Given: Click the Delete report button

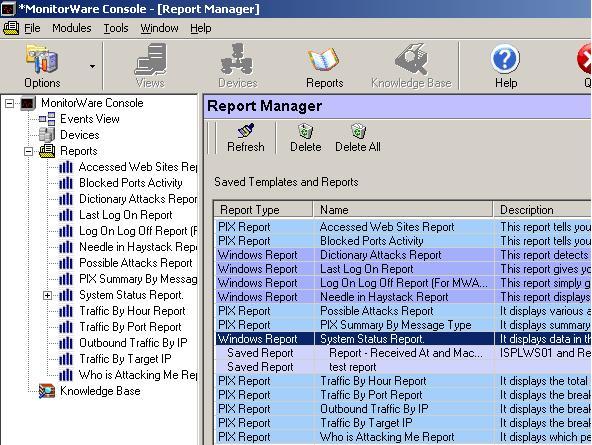Looking at the screenshot, I should (305, 138).
